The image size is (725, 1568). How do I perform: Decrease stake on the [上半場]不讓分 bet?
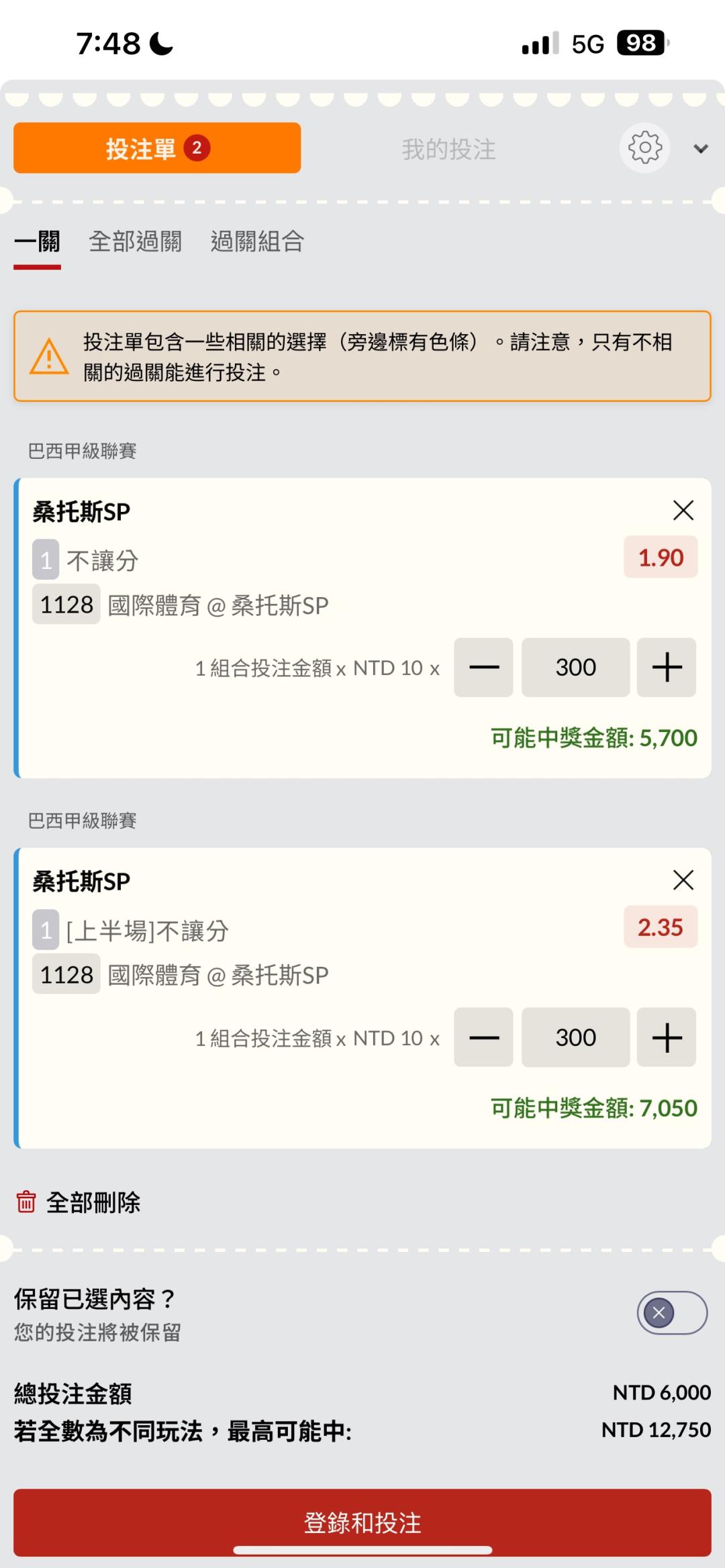tap(483, 1037)
